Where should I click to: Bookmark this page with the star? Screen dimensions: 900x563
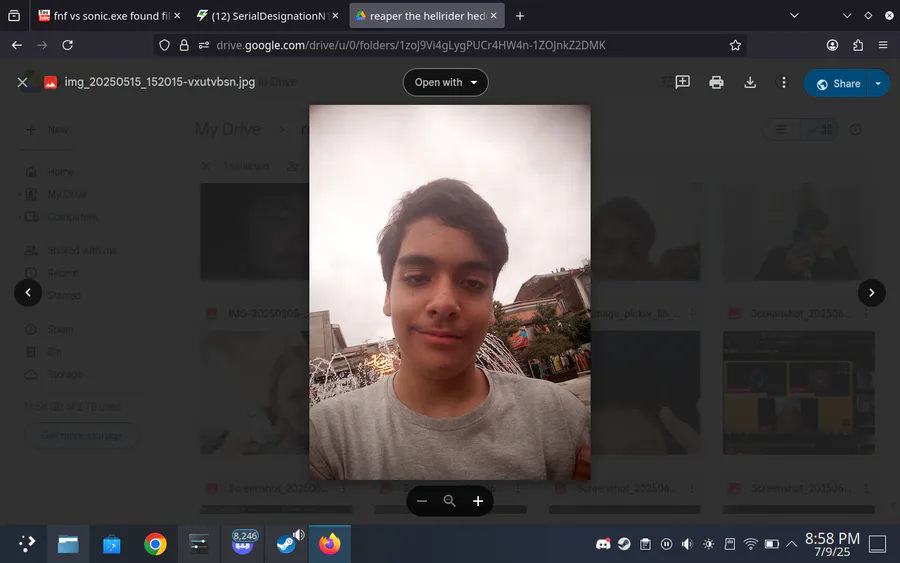pyautogui.click(x=735, y=45)
